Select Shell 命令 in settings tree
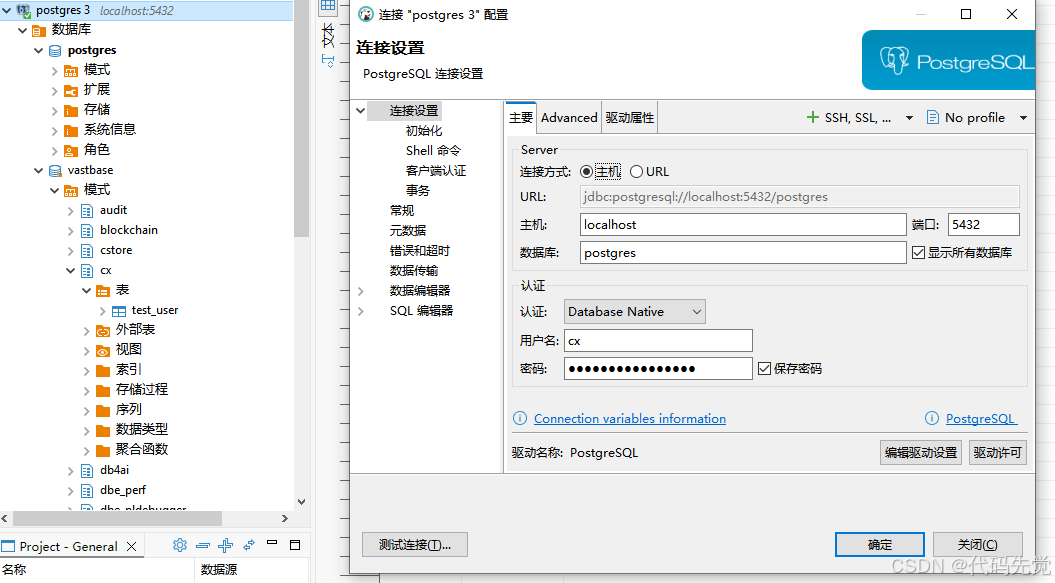Viewport: 1055px width, 583px height. tap(433, 151)
